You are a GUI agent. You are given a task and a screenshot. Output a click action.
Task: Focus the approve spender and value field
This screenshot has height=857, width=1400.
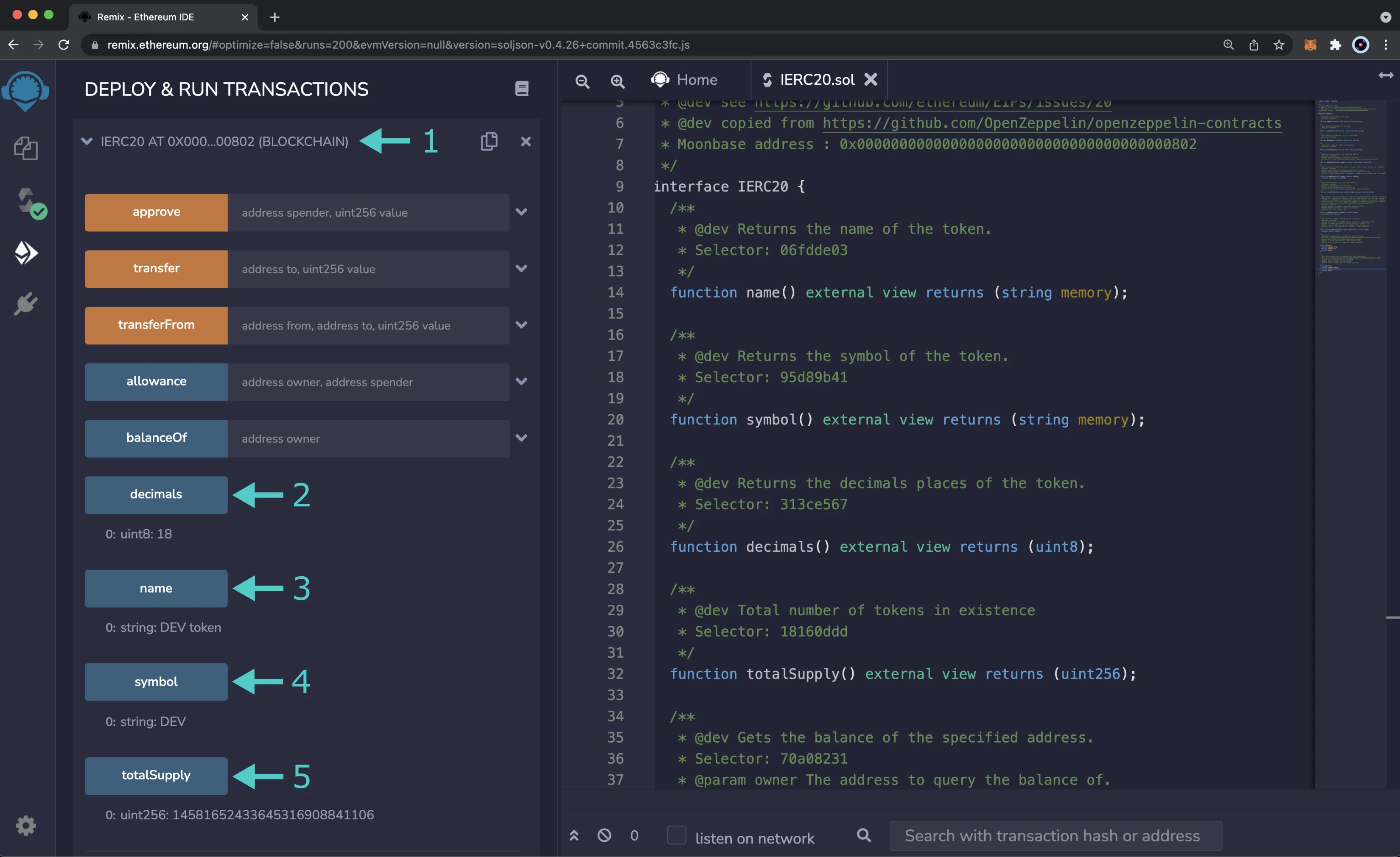pos(368,212)
